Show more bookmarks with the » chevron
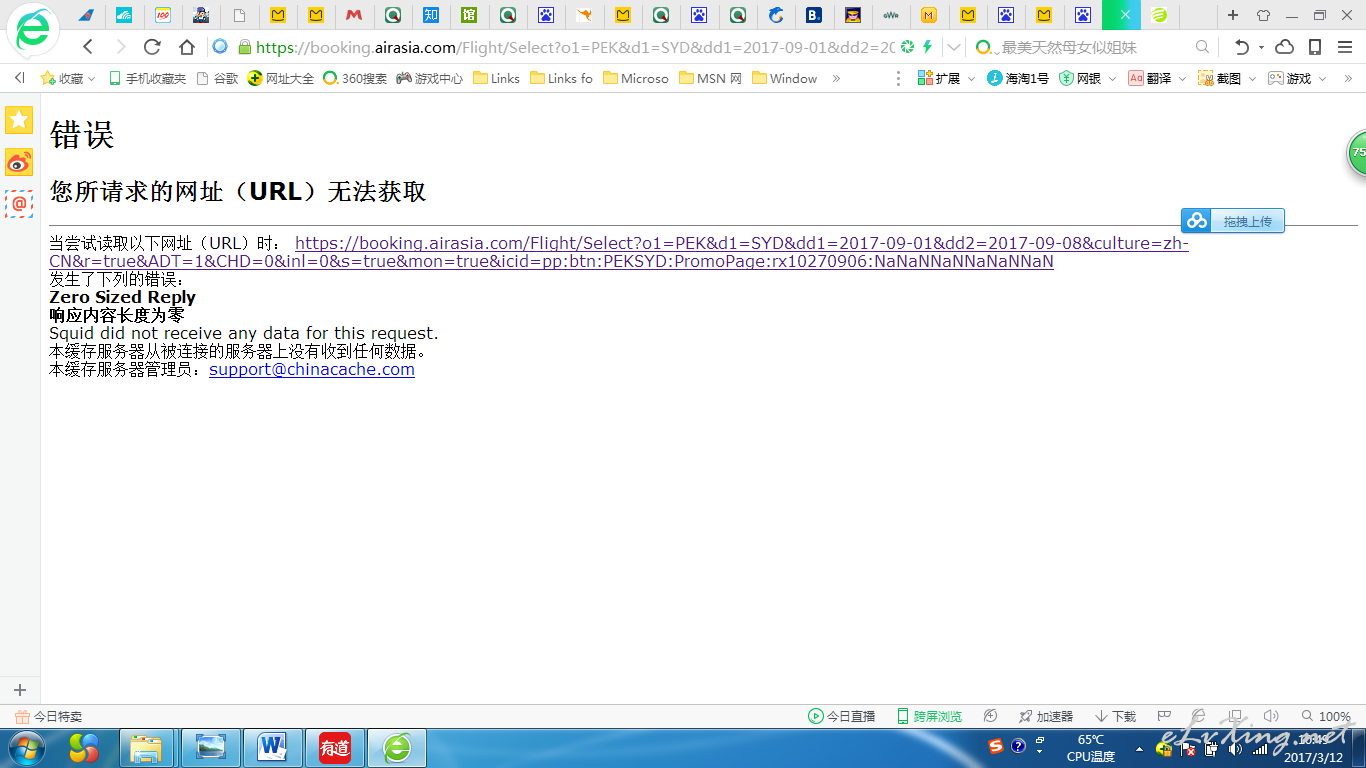 coord(837,78)
